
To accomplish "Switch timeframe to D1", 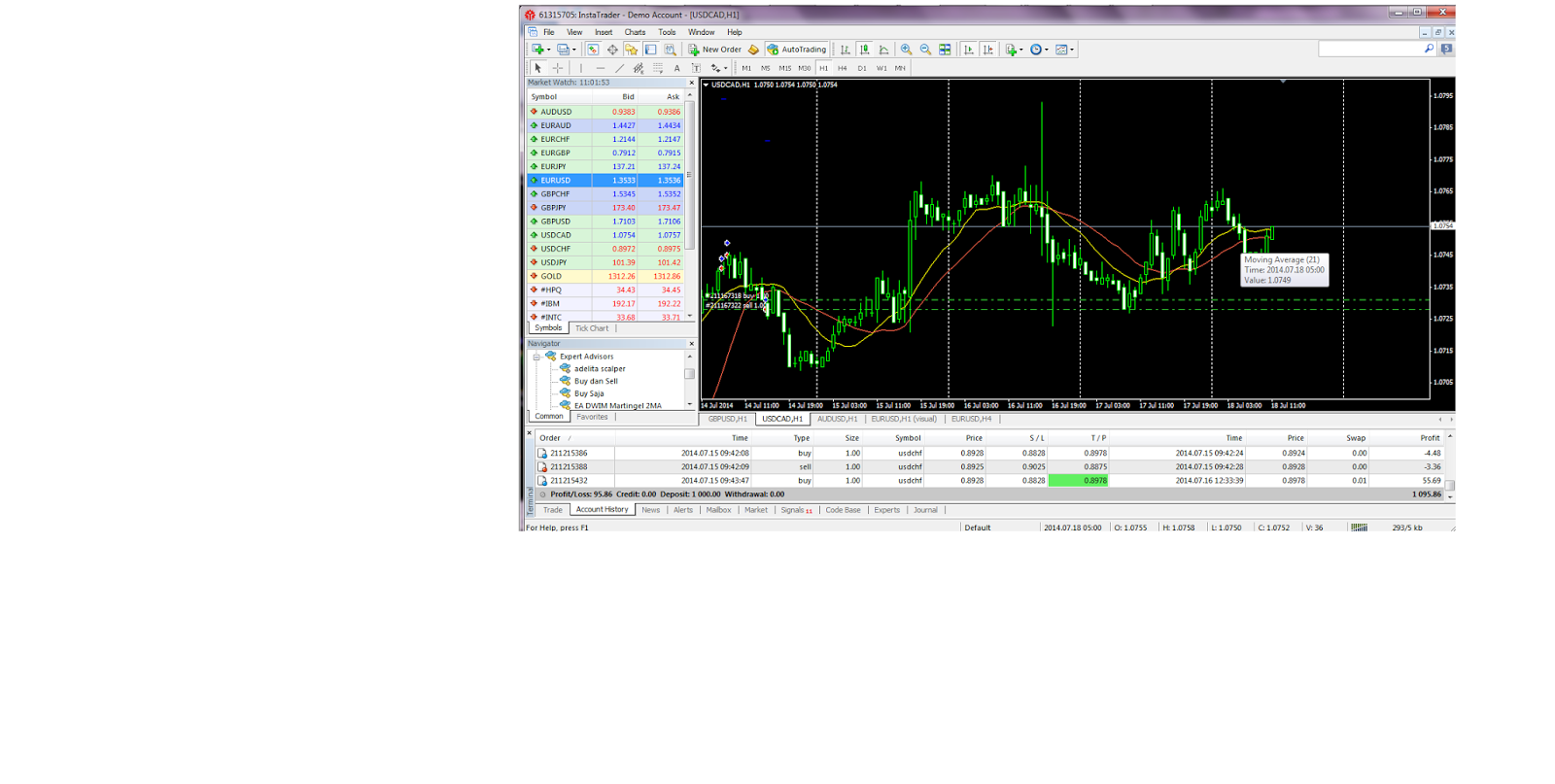I will click(862, 68).
